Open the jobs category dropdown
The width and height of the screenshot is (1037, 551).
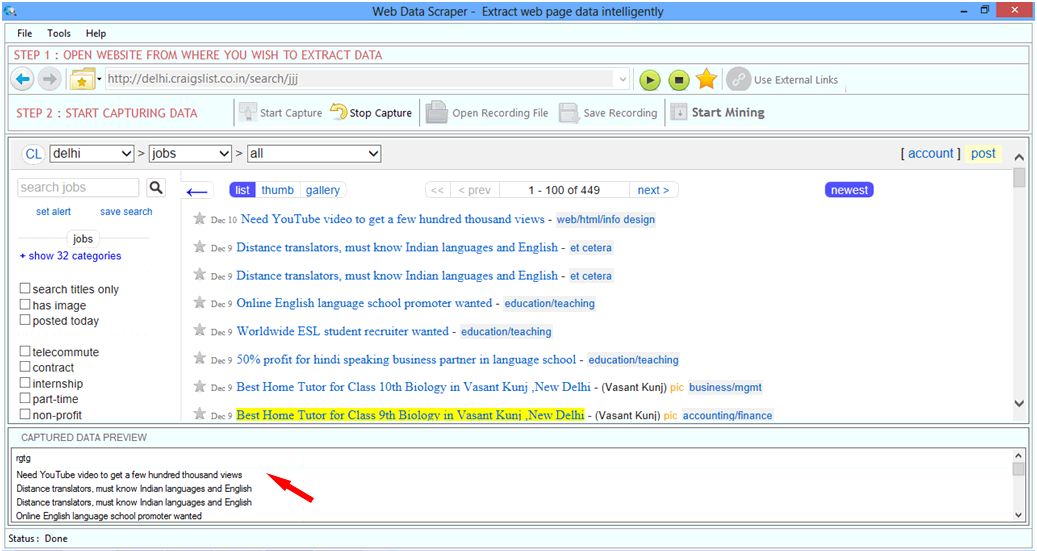(x=190, y=153)
